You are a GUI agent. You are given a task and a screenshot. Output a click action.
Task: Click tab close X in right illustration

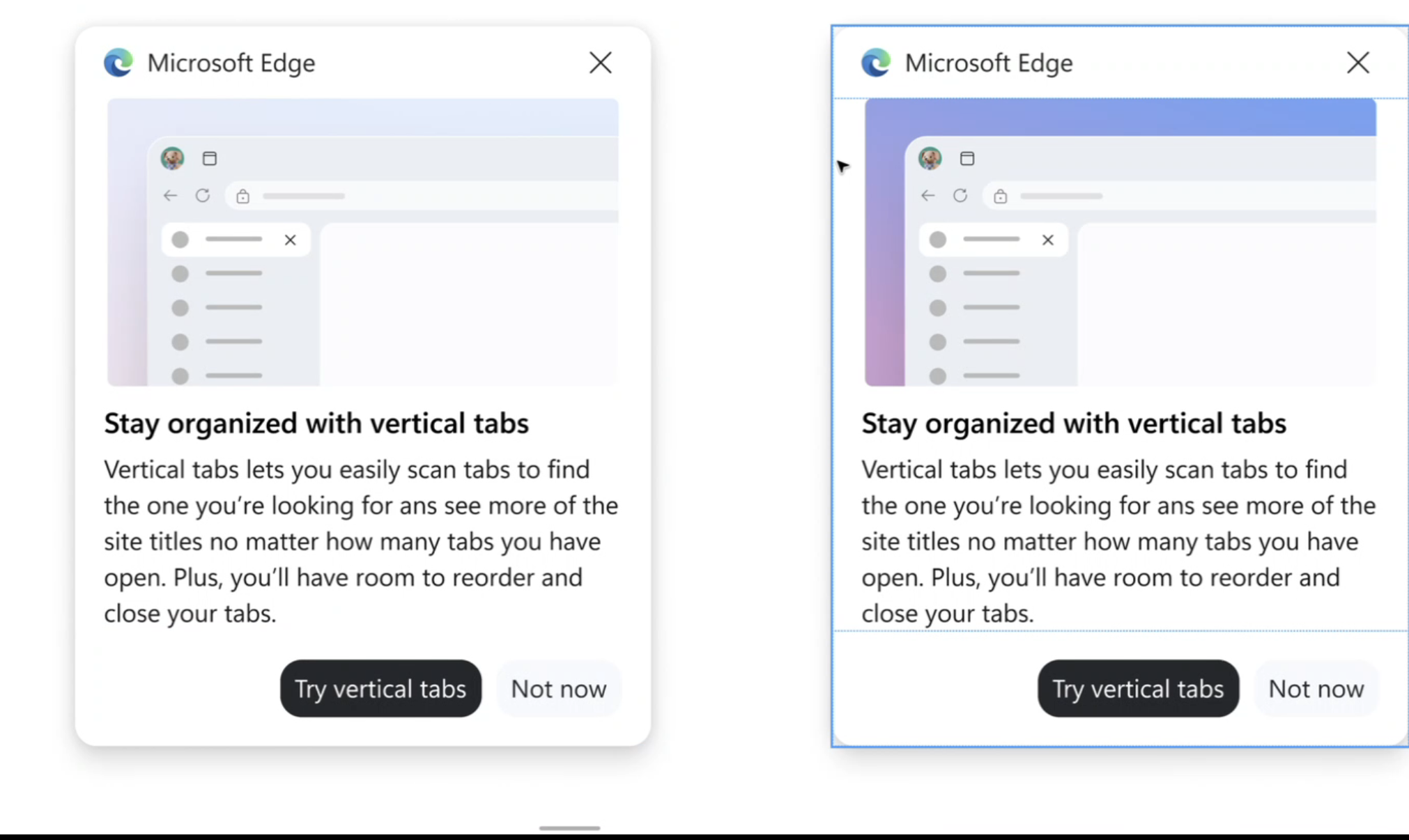[1048, 240]
